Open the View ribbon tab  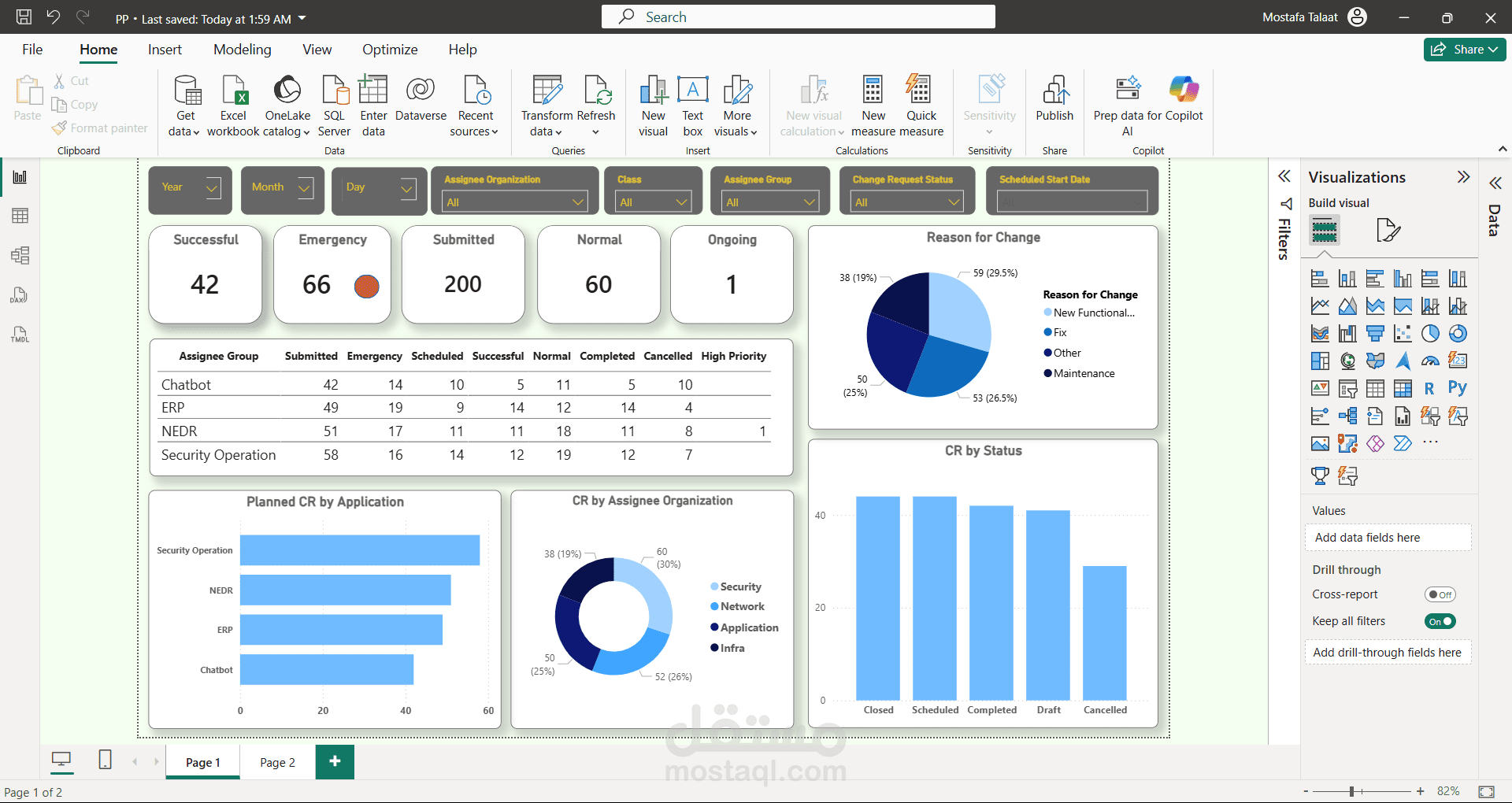click(x=317, y=50)
